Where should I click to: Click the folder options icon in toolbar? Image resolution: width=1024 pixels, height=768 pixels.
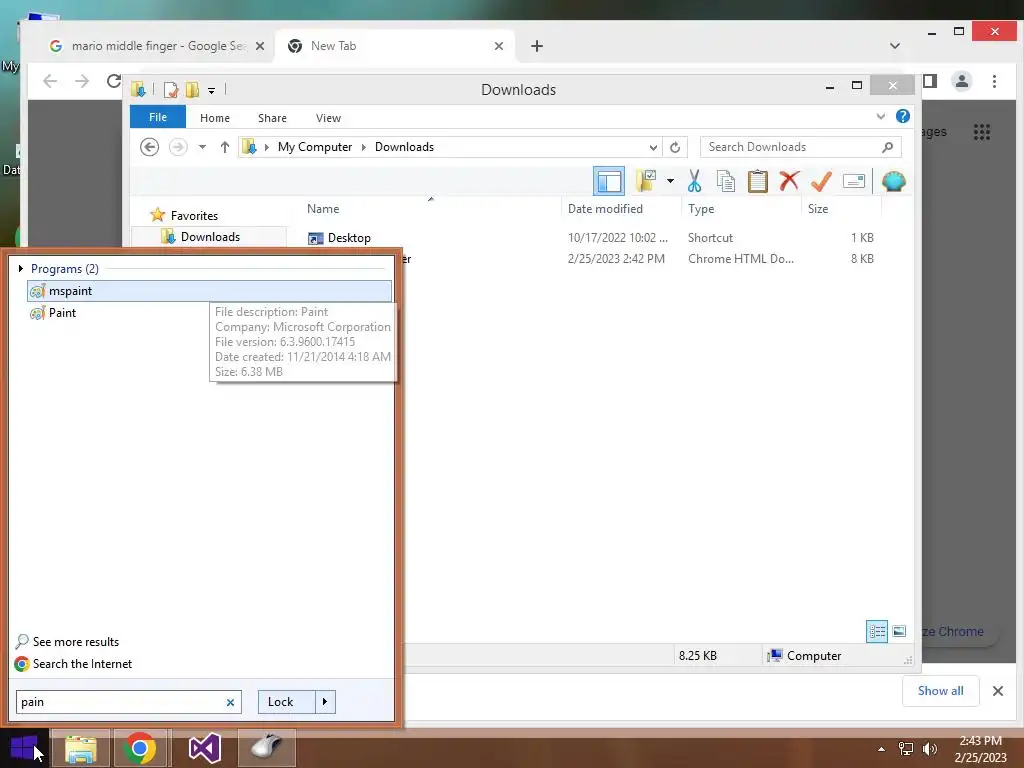647,181
